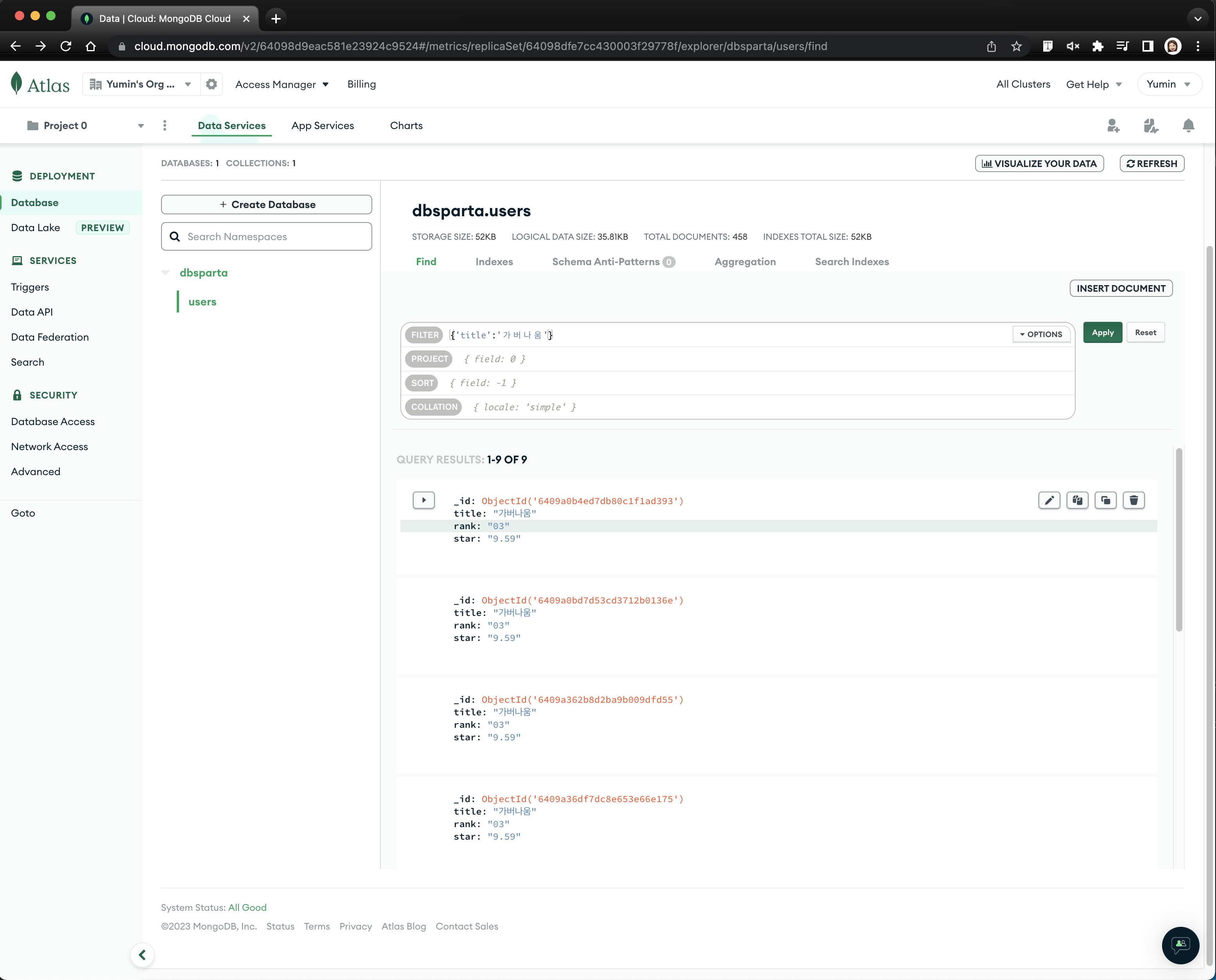Open Data Federation in sidebar

(x=50, y=337)
